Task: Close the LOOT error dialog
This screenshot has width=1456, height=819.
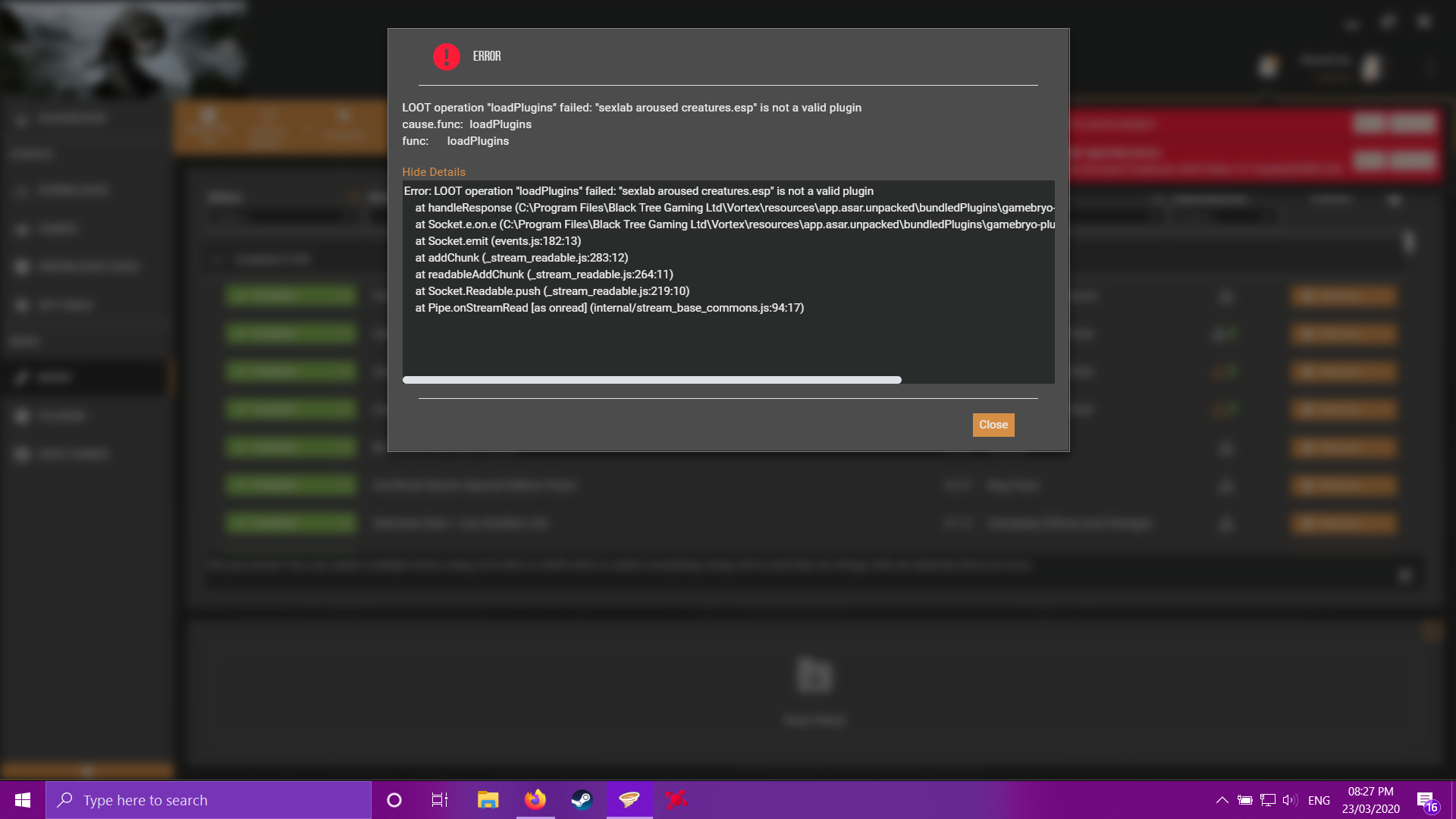Action: pyautogui.click(x=993, y=425)
